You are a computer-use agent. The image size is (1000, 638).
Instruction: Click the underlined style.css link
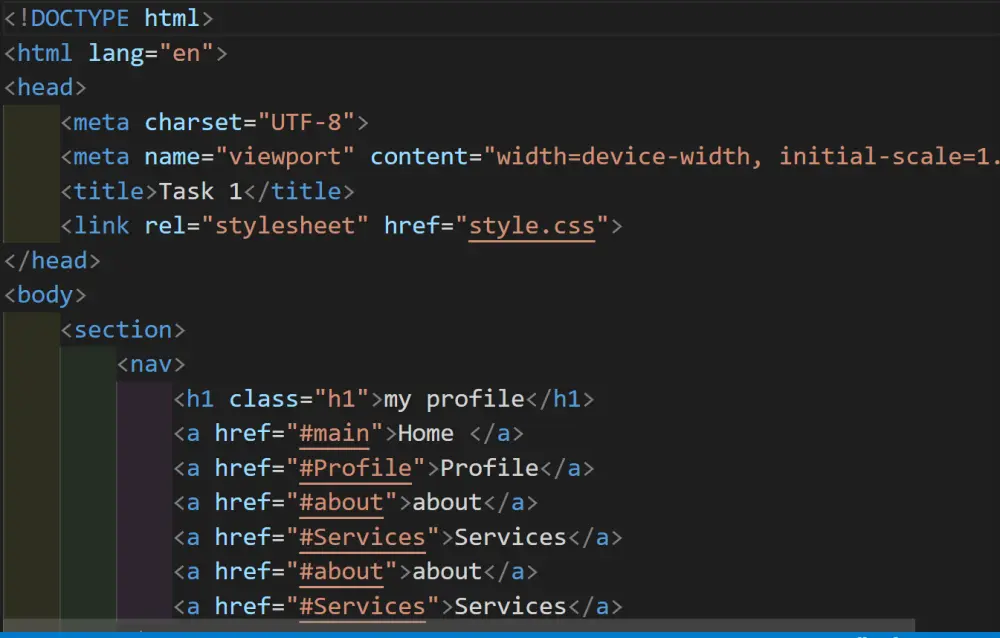pyautogui.click(x=530, y=226)
